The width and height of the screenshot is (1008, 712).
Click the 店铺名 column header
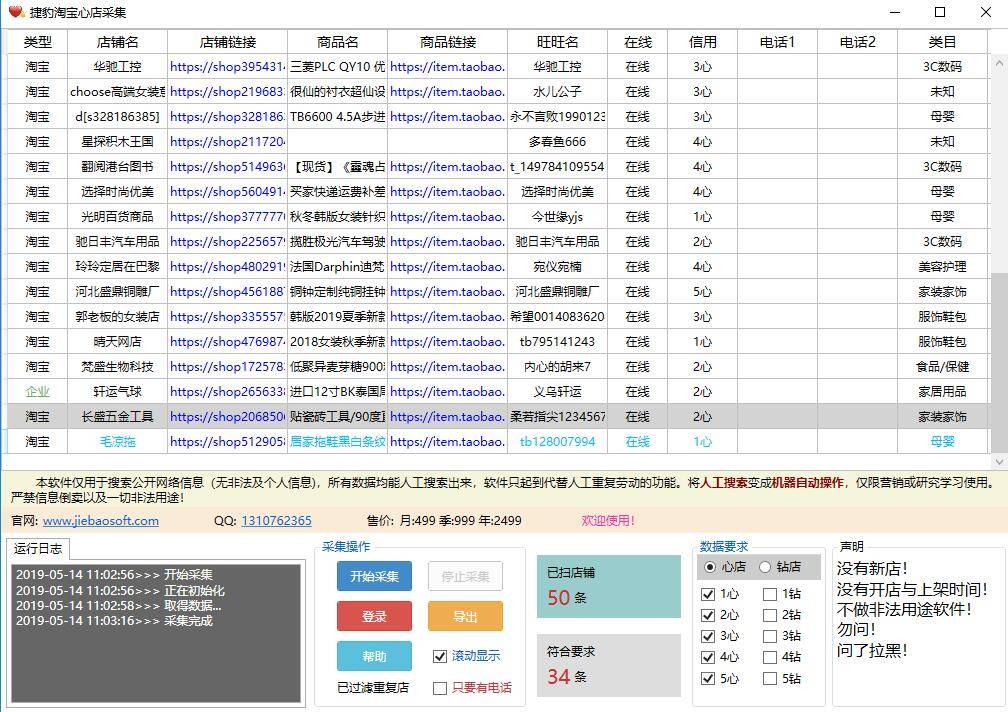117,42
